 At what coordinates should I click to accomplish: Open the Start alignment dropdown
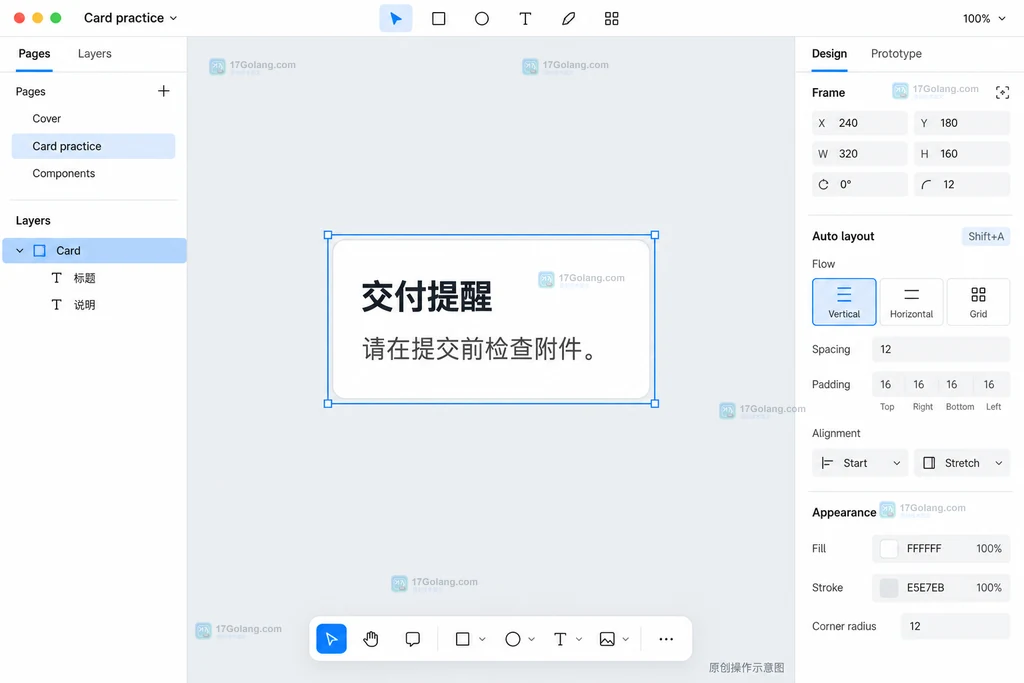859,463
